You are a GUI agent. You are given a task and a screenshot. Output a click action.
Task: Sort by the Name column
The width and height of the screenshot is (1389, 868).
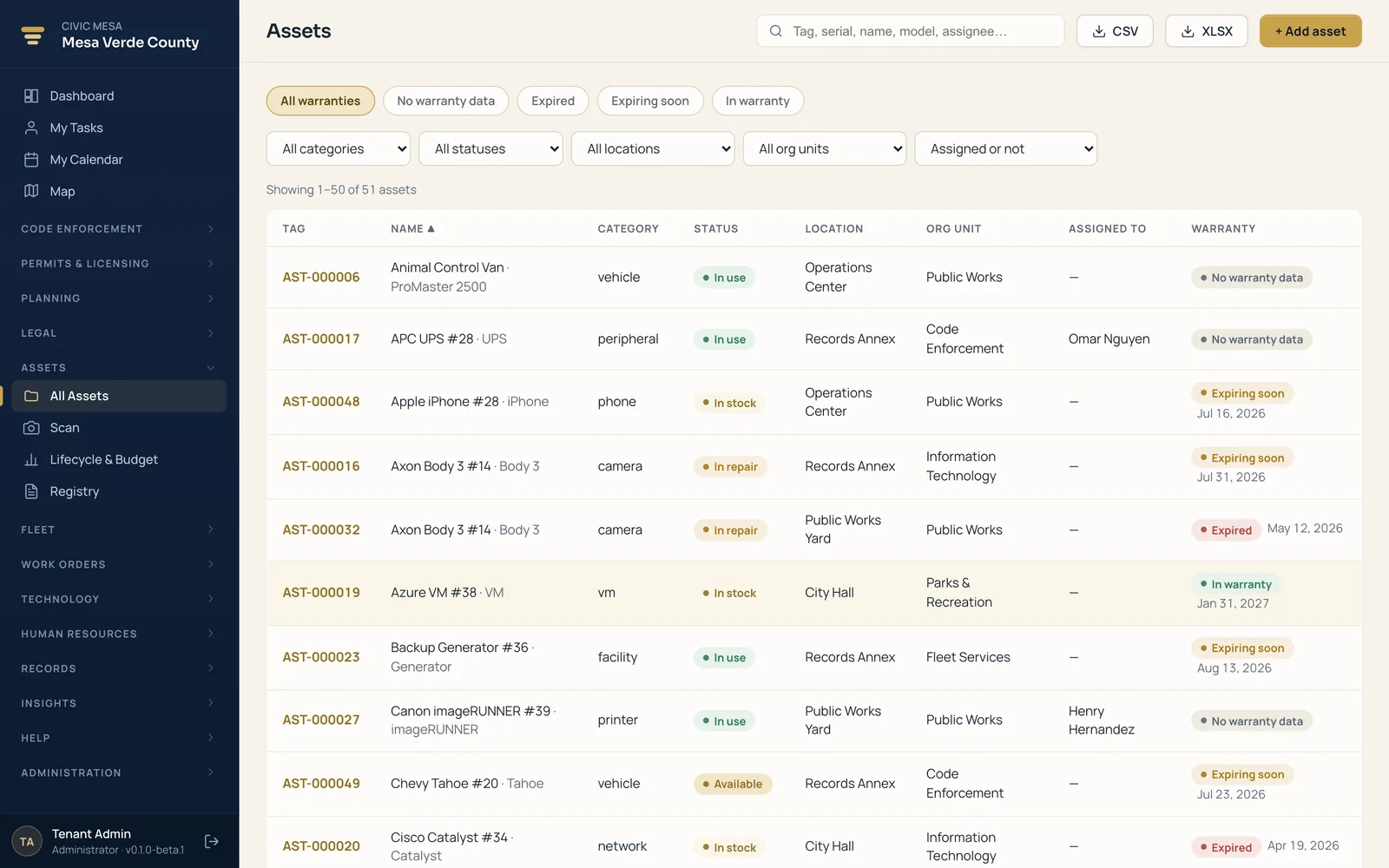pos(412,229)
